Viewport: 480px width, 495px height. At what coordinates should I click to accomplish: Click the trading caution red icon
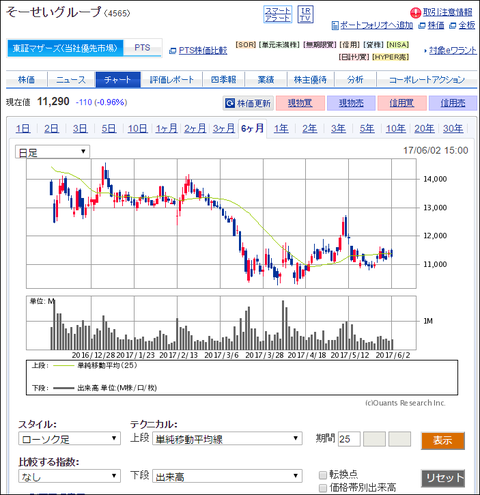click(415, 13)
